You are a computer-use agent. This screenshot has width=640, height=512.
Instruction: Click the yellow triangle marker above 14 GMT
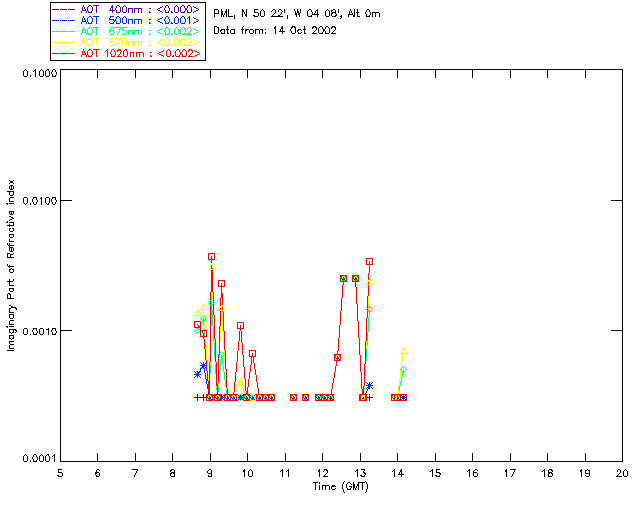point(404,351)
